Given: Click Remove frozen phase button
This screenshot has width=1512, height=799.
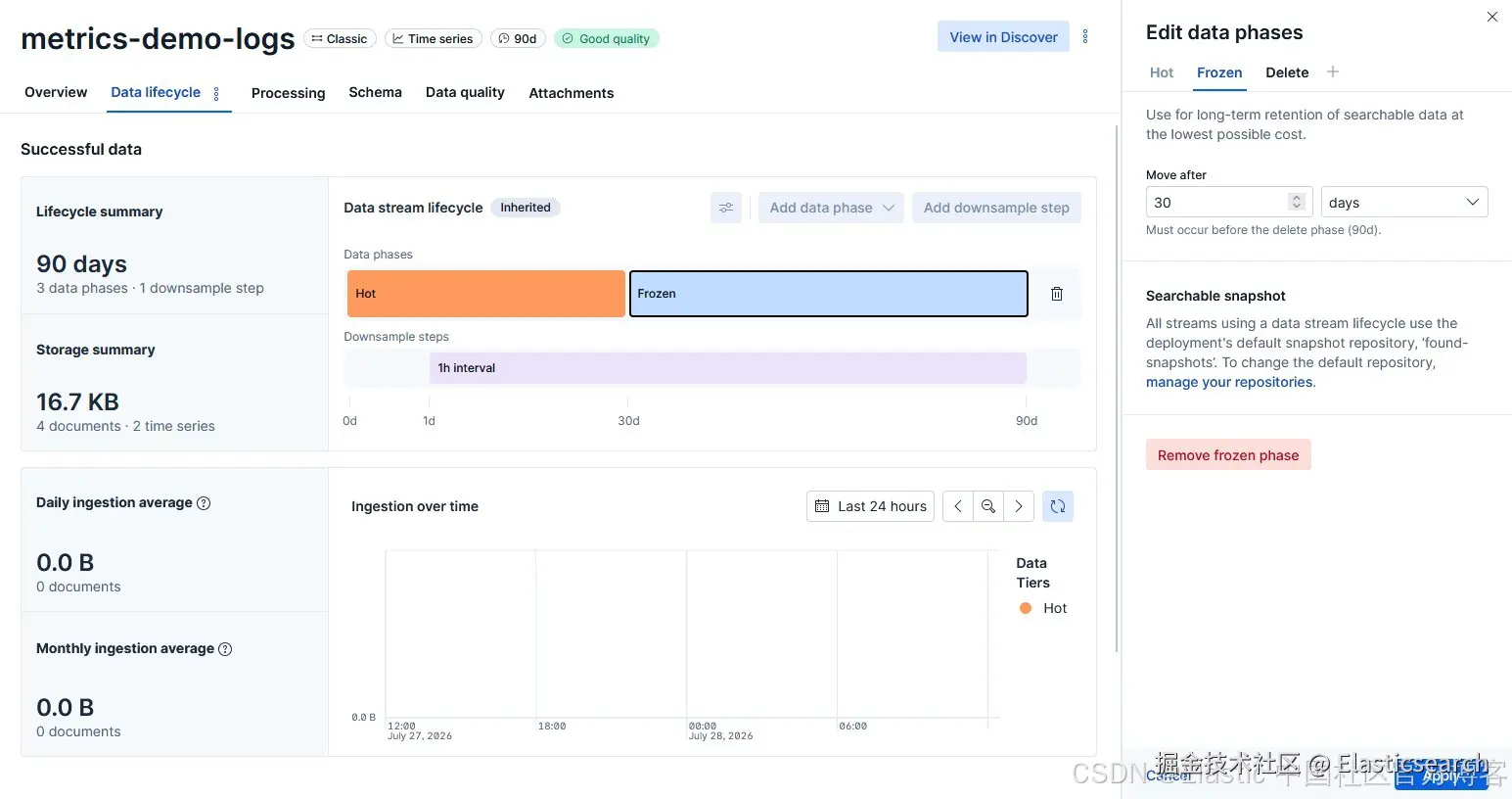Looking at the screenshot, I should point(1228,455).
